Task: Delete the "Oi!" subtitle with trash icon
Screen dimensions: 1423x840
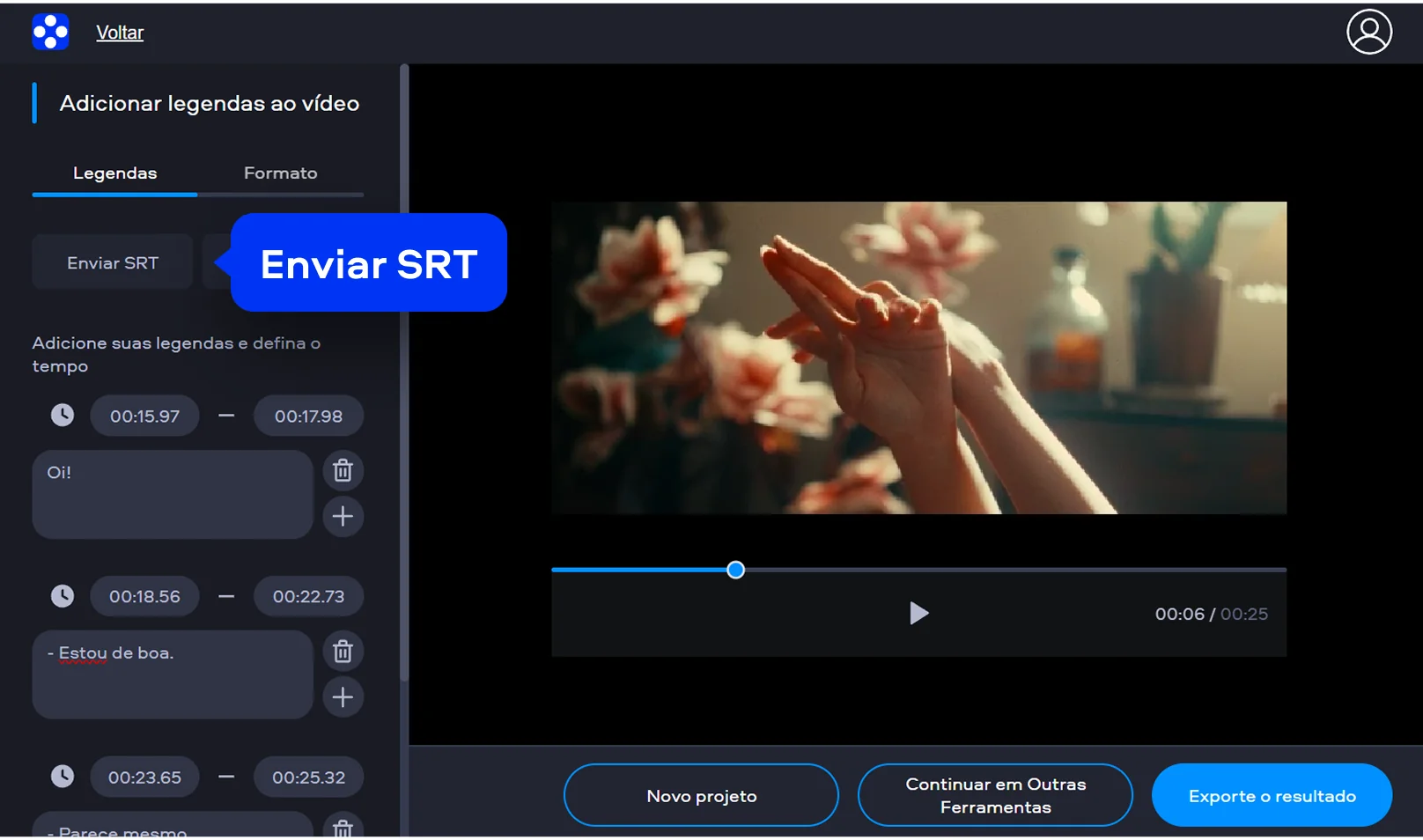Action: (x=343, y=471)
